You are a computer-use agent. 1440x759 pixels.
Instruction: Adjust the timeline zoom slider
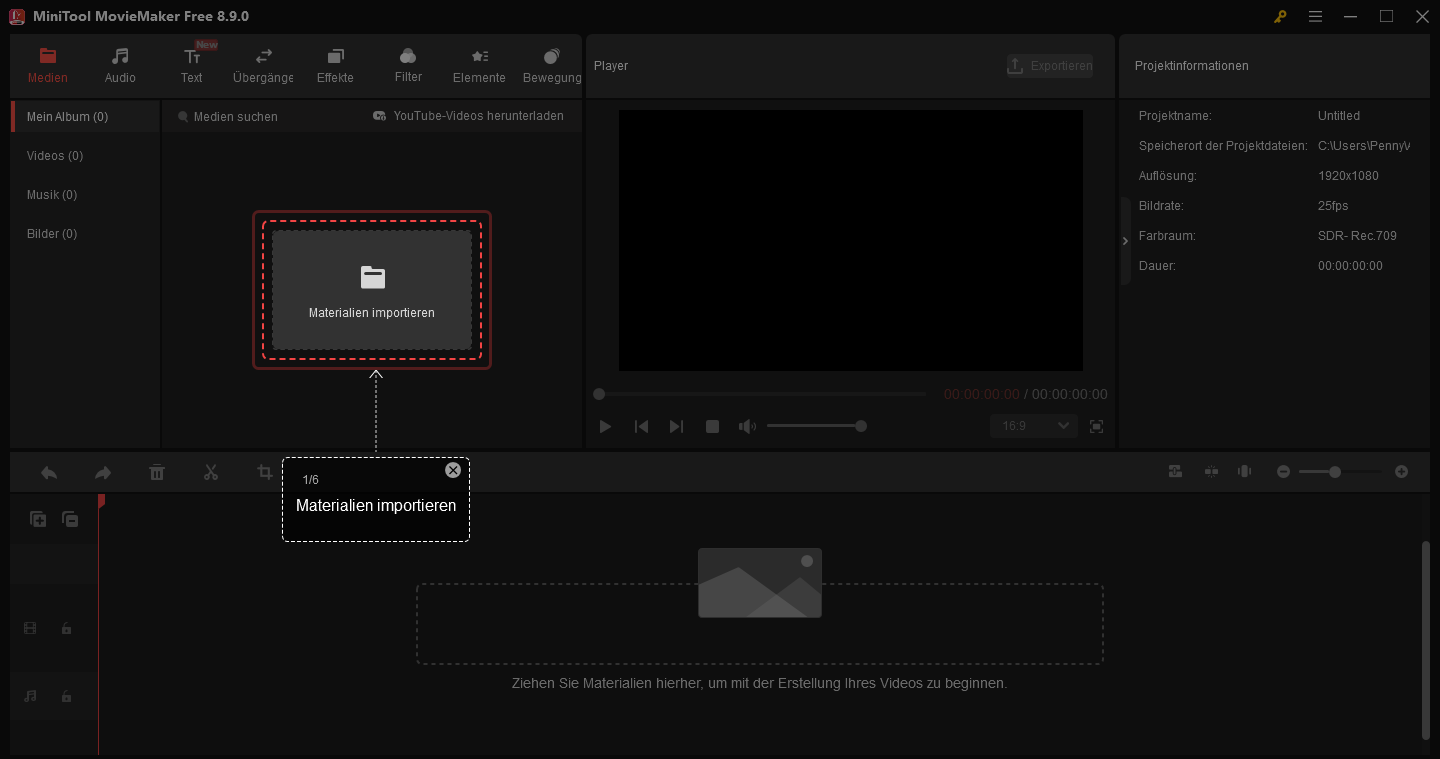pyautogui.click(x=1339, y=472)
